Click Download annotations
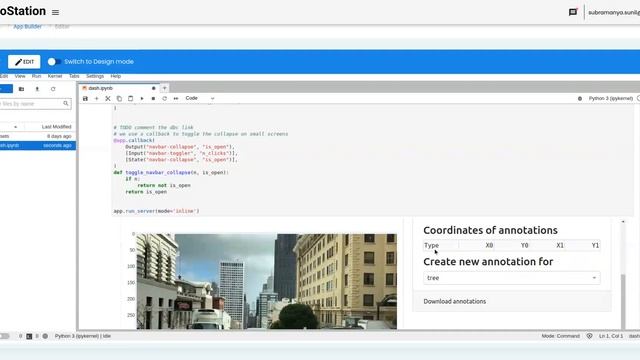This screenshot has width=640, height=360. point(455,301)
